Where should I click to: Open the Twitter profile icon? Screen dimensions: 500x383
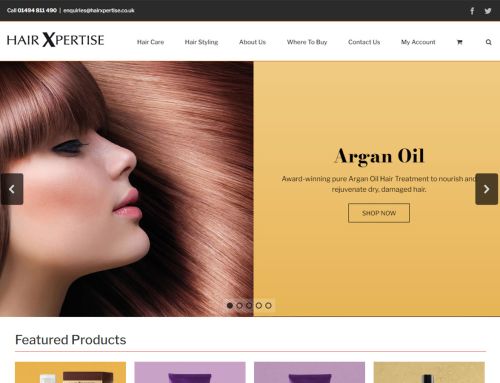[488, 11]
